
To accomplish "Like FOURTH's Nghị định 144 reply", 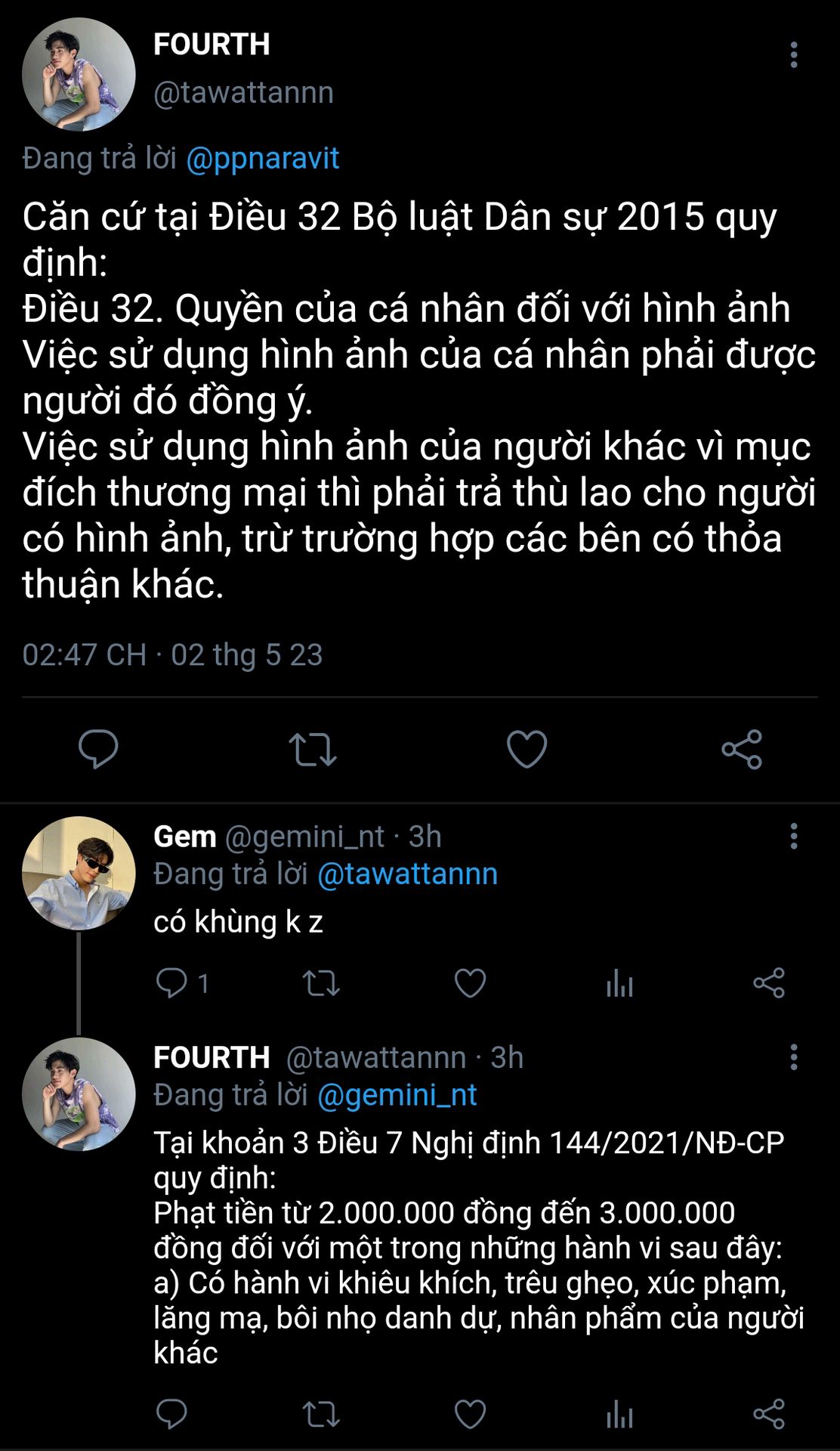I will [x=470, y=1414].
